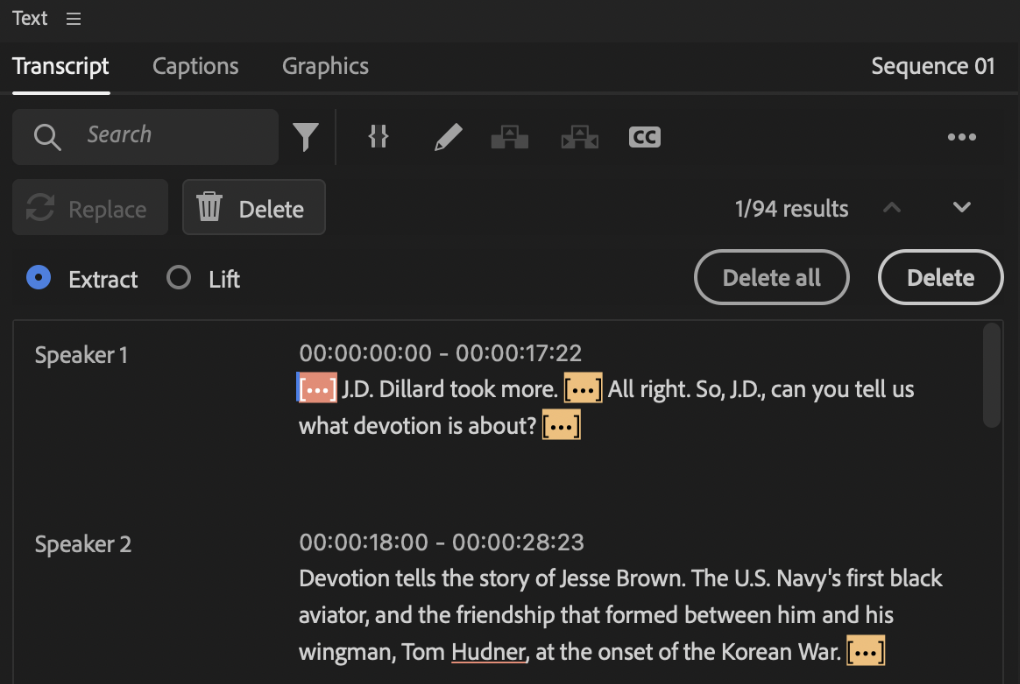This screenshot has width=1020, height=684.
Task: Click the pause marker after 'devotion is about?'
Action: click(561, 424)
